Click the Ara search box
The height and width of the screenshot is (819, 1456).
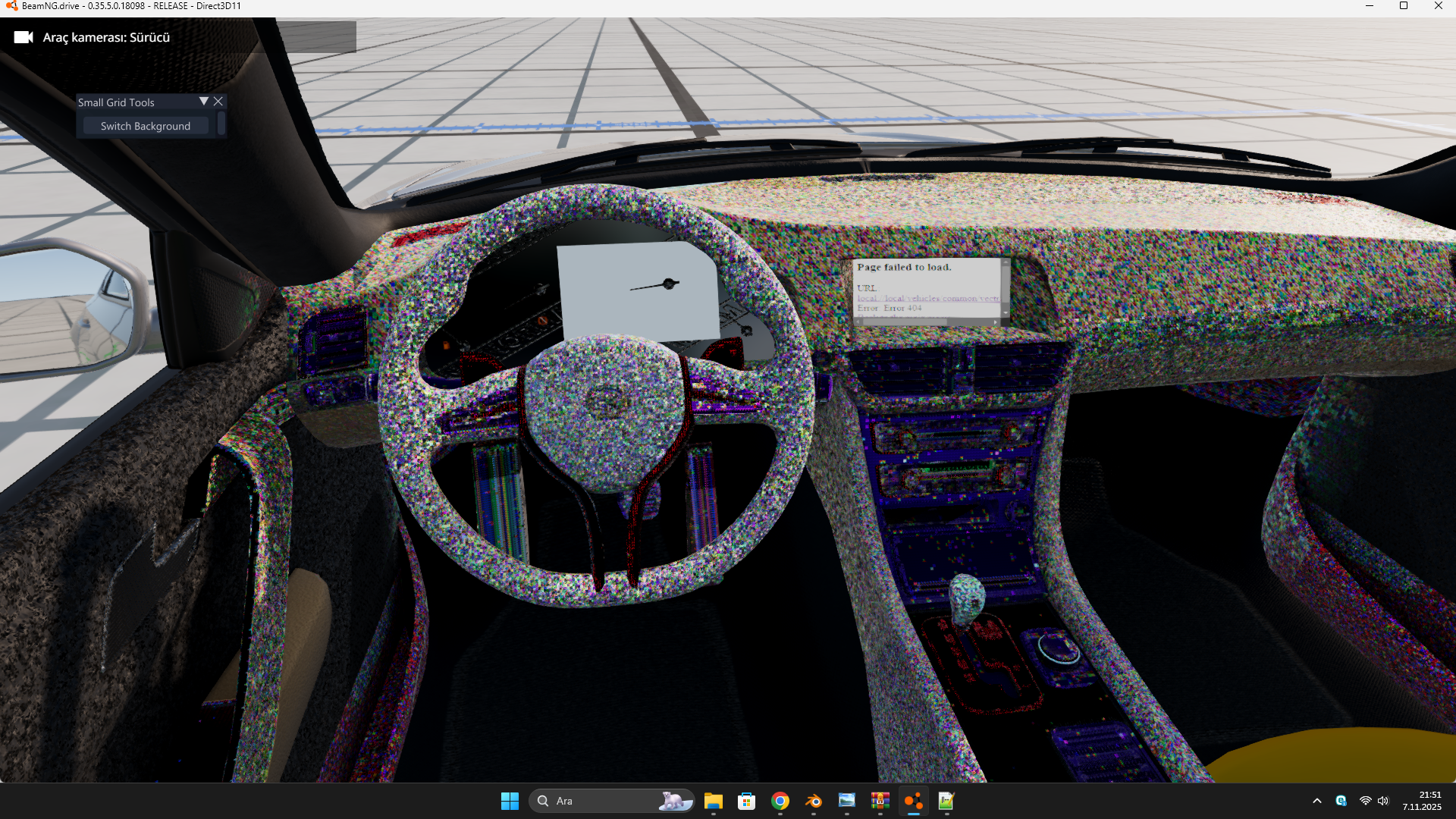pyautogui.click(x=599, y=801)
